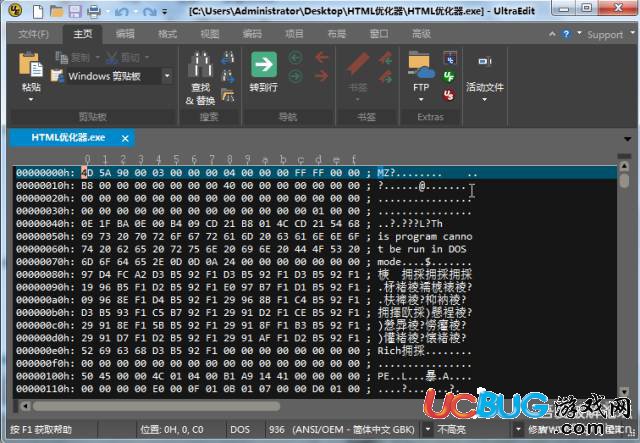The image size is (640, 443).
Task: Switch to the 窗口 window ribbon tab
Action: tap(379, 34)
